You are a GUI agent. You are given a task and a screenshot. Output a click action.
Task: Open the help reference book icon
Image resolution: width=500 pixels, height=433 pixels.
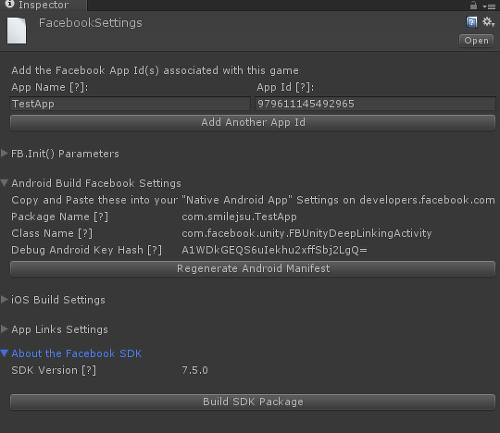point(472,22)
